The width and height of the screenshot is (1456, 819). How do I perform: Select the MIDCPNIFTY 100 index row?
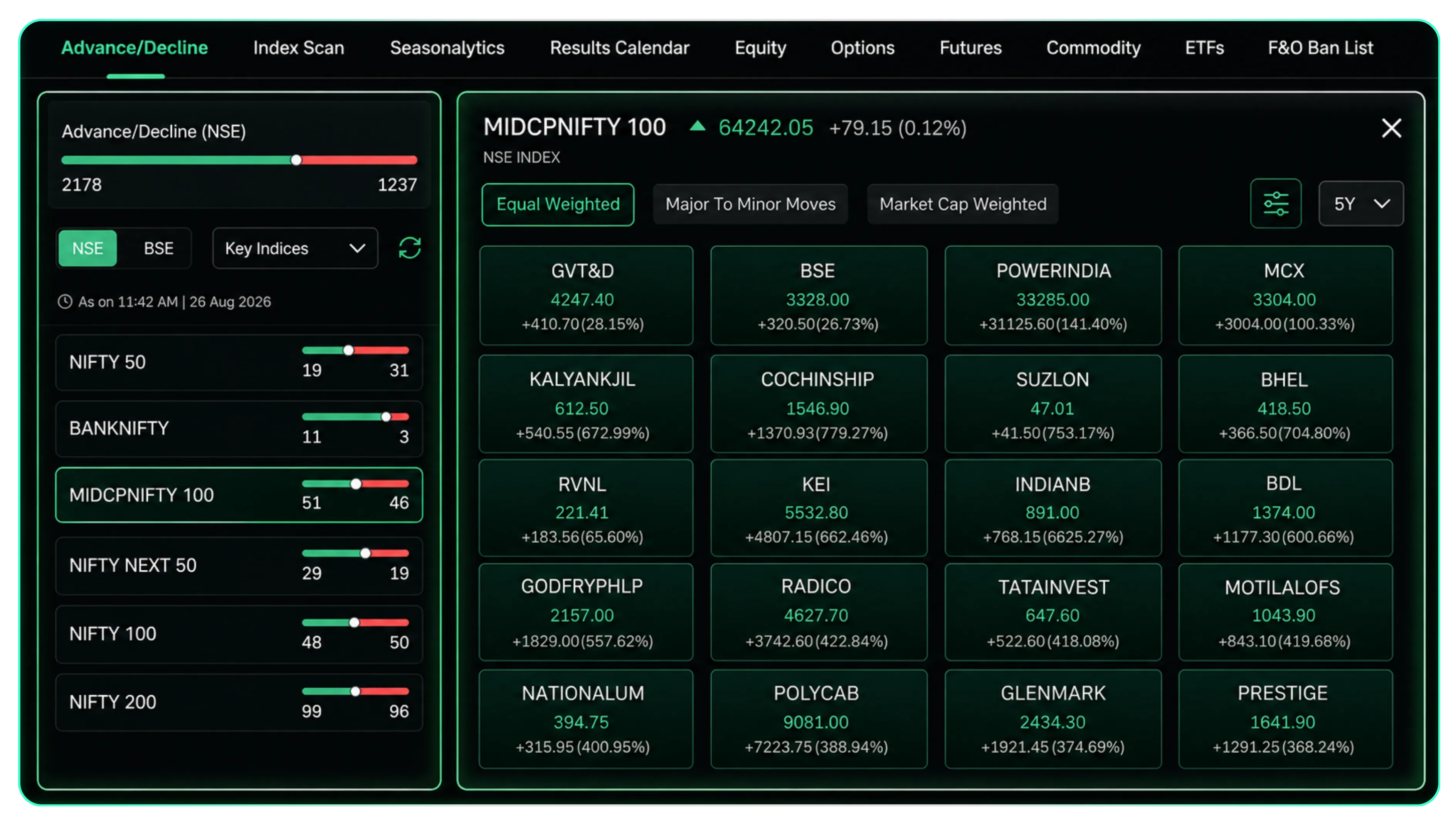(x=239, y=494)
